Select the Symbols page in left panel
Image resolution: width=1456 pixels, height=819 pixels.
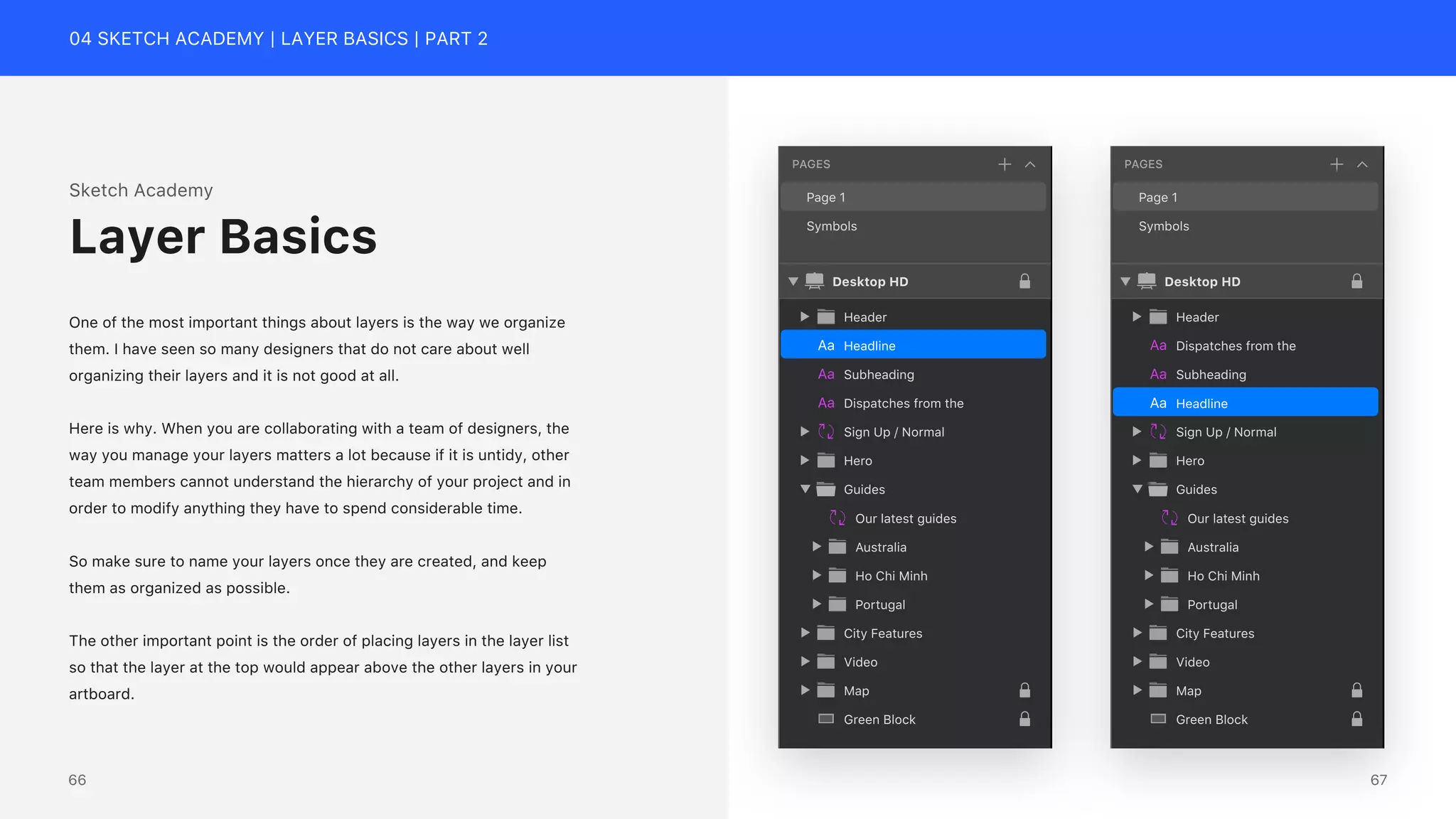831,226
